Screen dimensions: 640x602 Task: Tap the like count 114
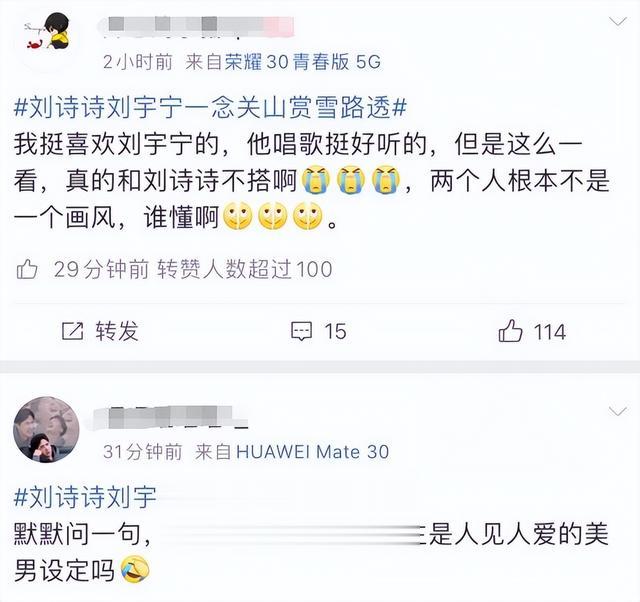[550, 331]
